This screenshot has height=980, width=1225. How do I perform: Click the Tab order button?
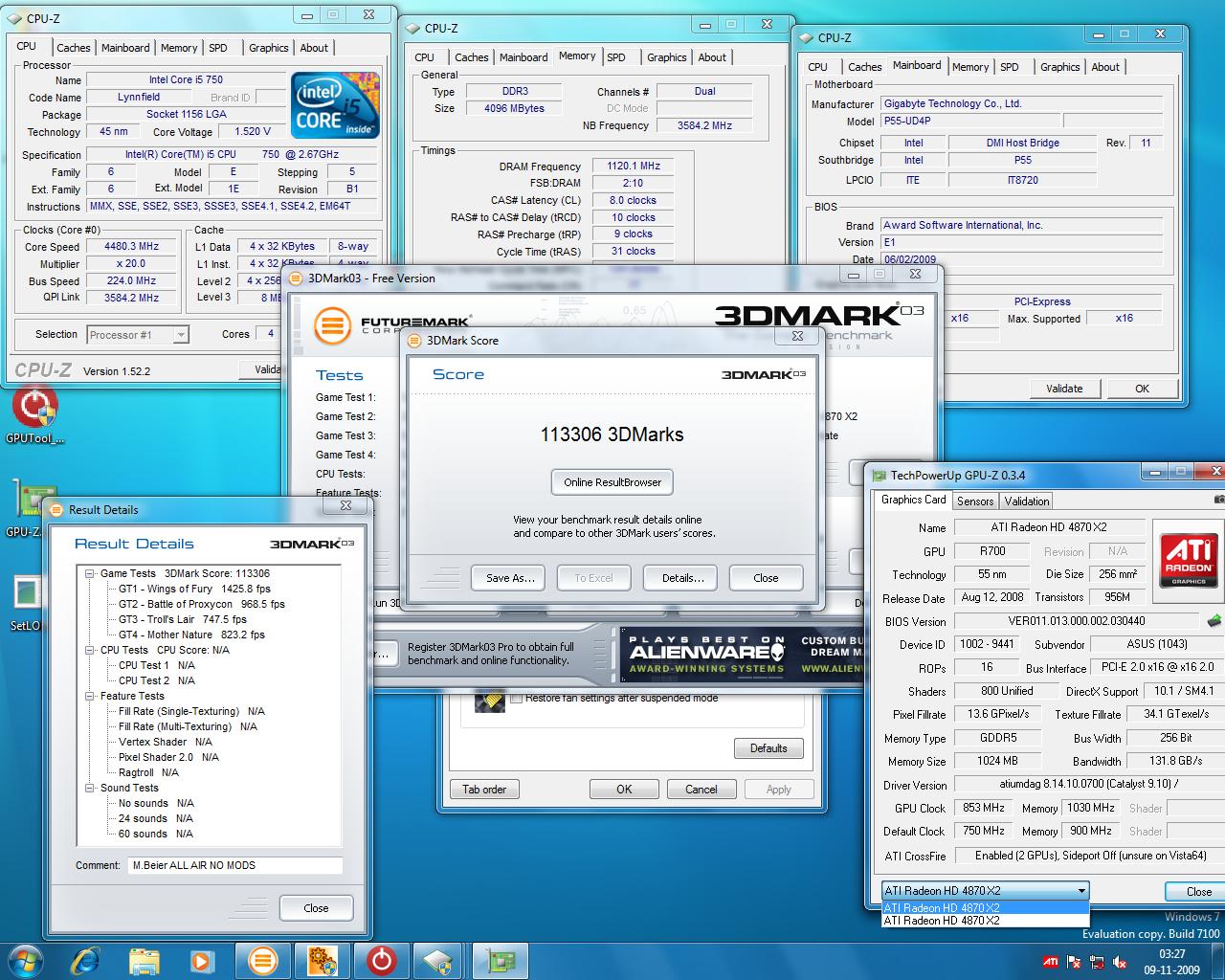tap(484, 790)
